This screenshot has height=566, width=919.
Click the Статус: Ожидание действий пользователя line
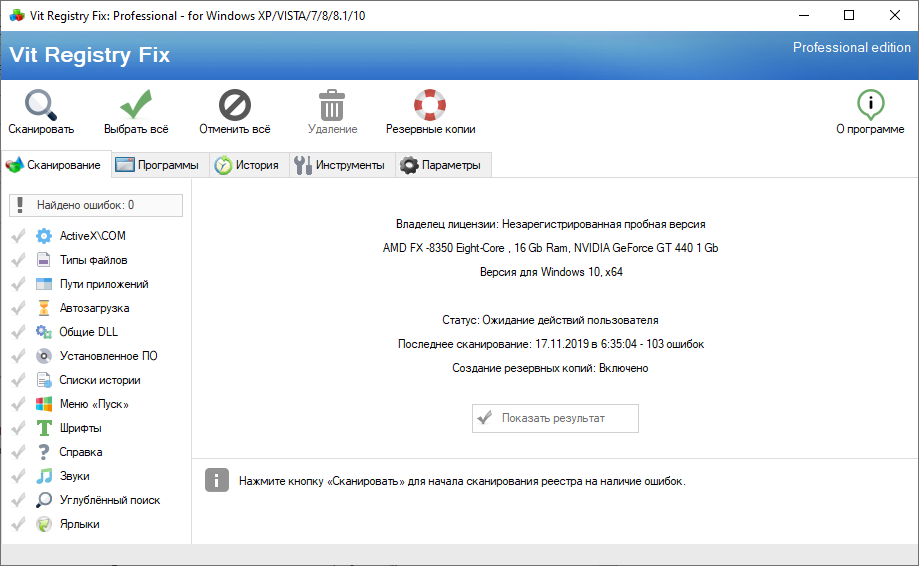coord(550,320)
